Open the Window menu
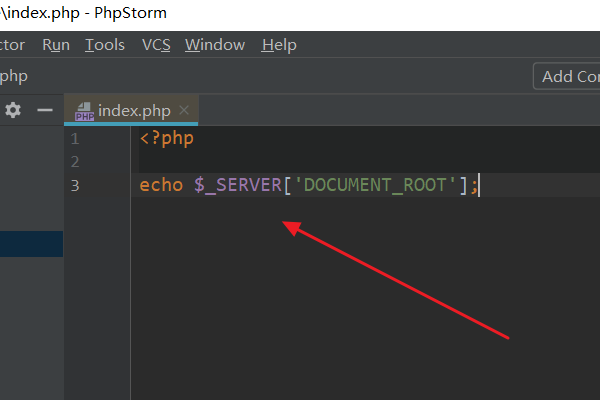 215,45
